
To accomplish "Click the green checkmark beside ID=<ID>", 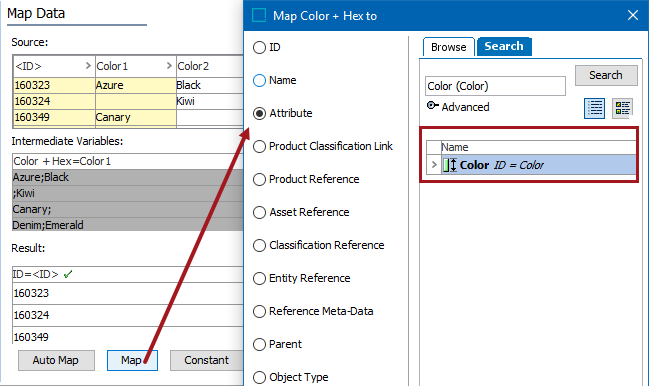I will coord(68,274).
